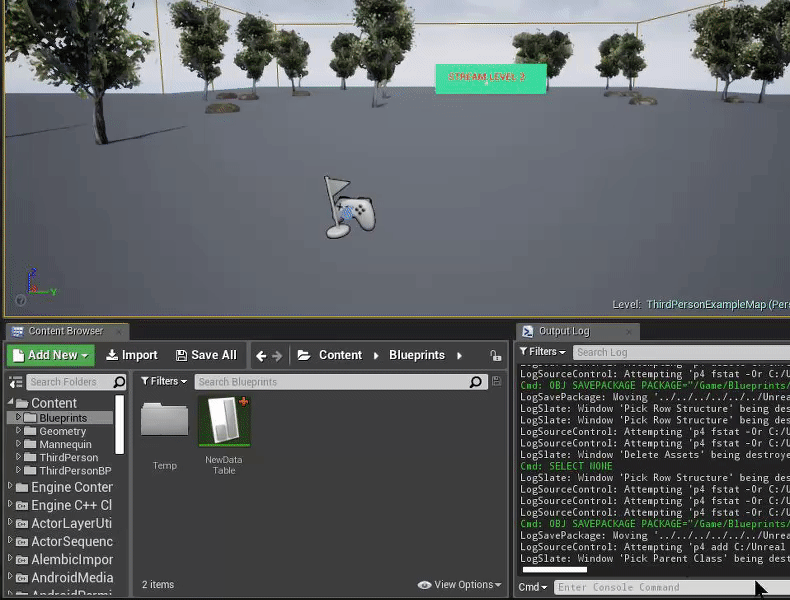Image resolution: width=790 pixels, height=600 pixels.
Task: Expand the Blueprints folder arrow
Action: 18,417
